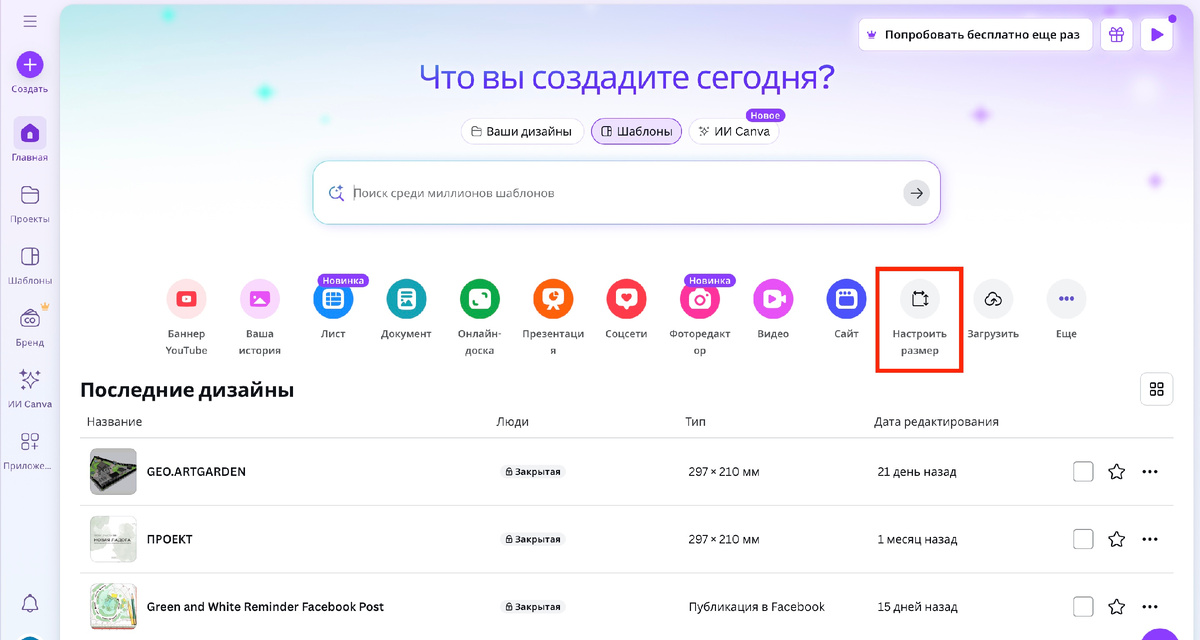This screenshot has width=1200, height=640.
Task: Sort by Дата редактирования column header
Action: click(x=936, y=422)
